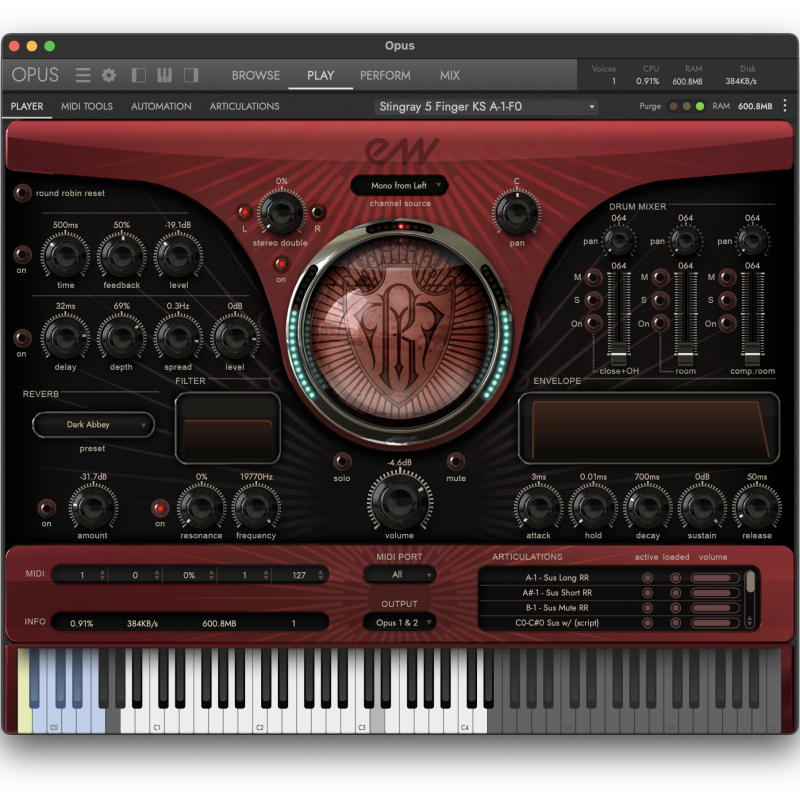Click the round robin reset button
The height and width of the screenshot is (800, 800).
22,193
